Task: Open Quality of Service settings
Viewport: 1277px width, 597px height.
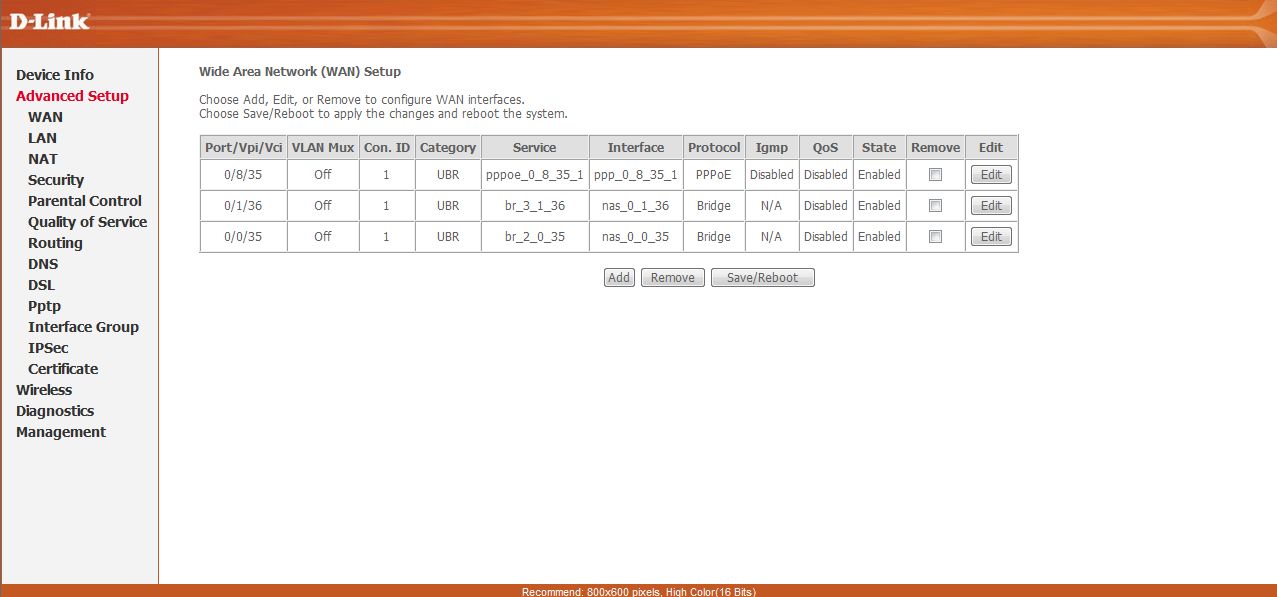Action: tap(87, 222)
